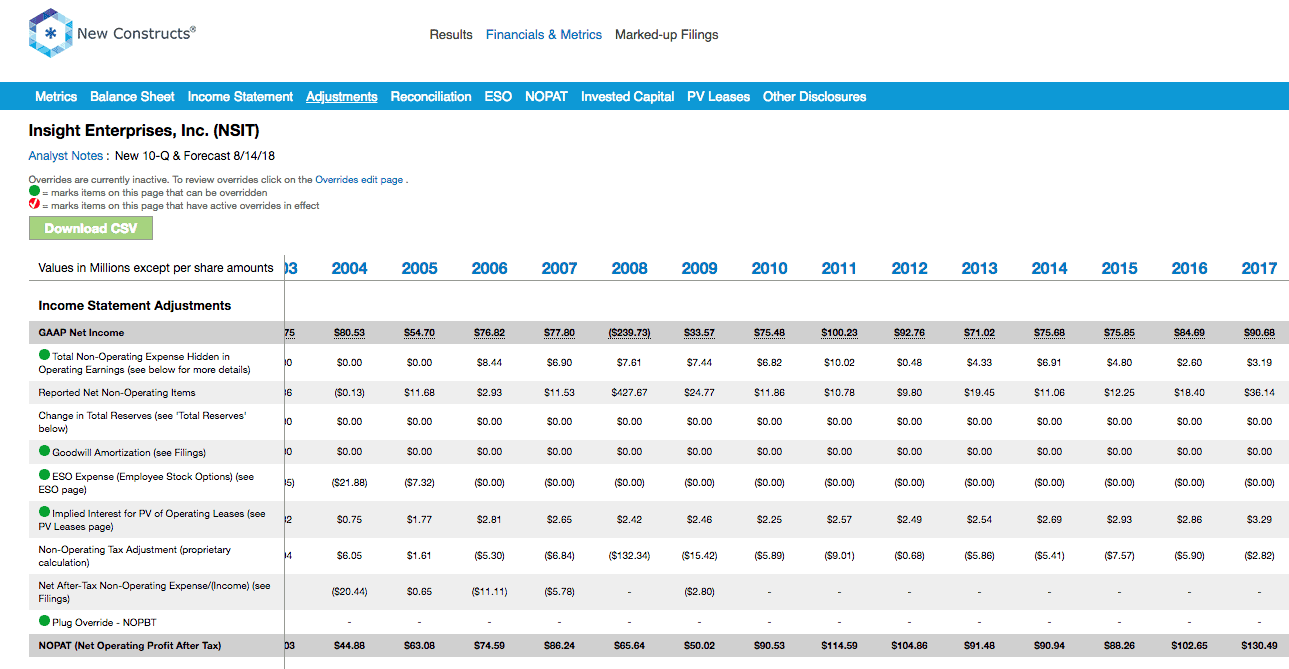Click the 2005 year column header

tap(419, 268)
